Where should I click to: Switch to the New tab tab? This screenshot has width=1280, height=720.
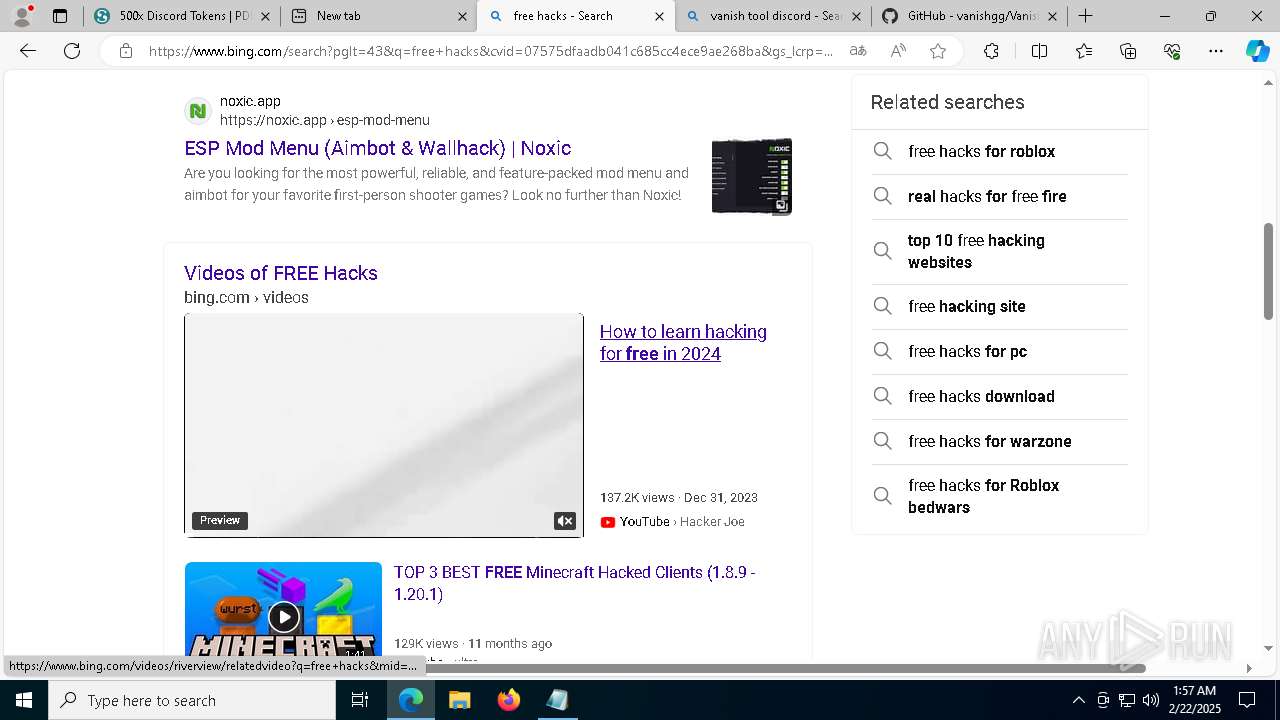378,16
